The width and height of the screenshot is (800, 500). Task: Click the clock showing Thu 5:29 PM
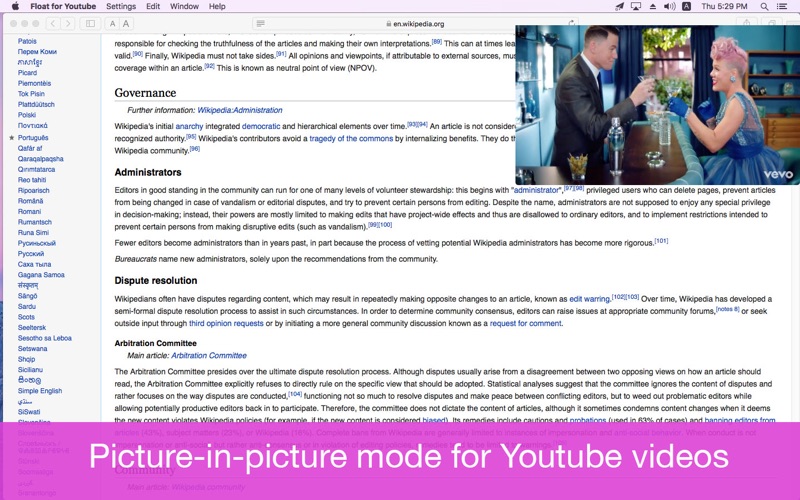pyautogui.click(x=724, y=6)
